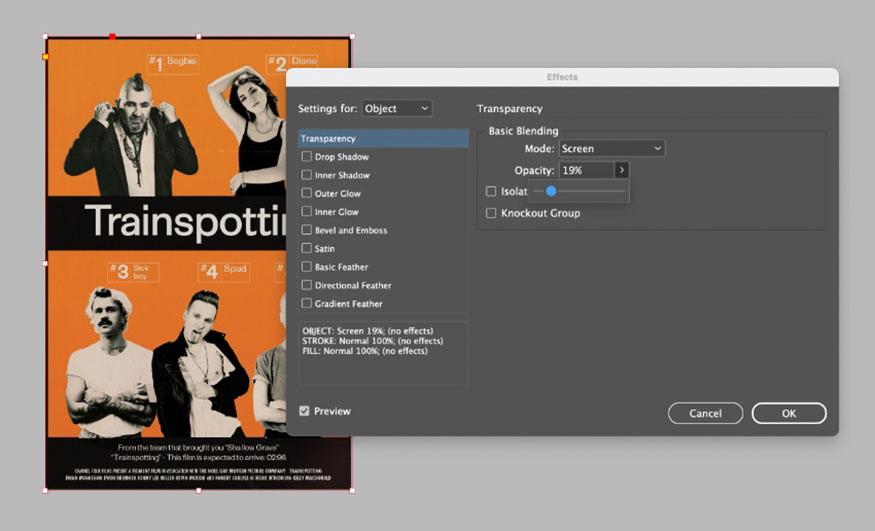
Task: Click the Trainspotting title on poster
Action: (x=185, y=222)
